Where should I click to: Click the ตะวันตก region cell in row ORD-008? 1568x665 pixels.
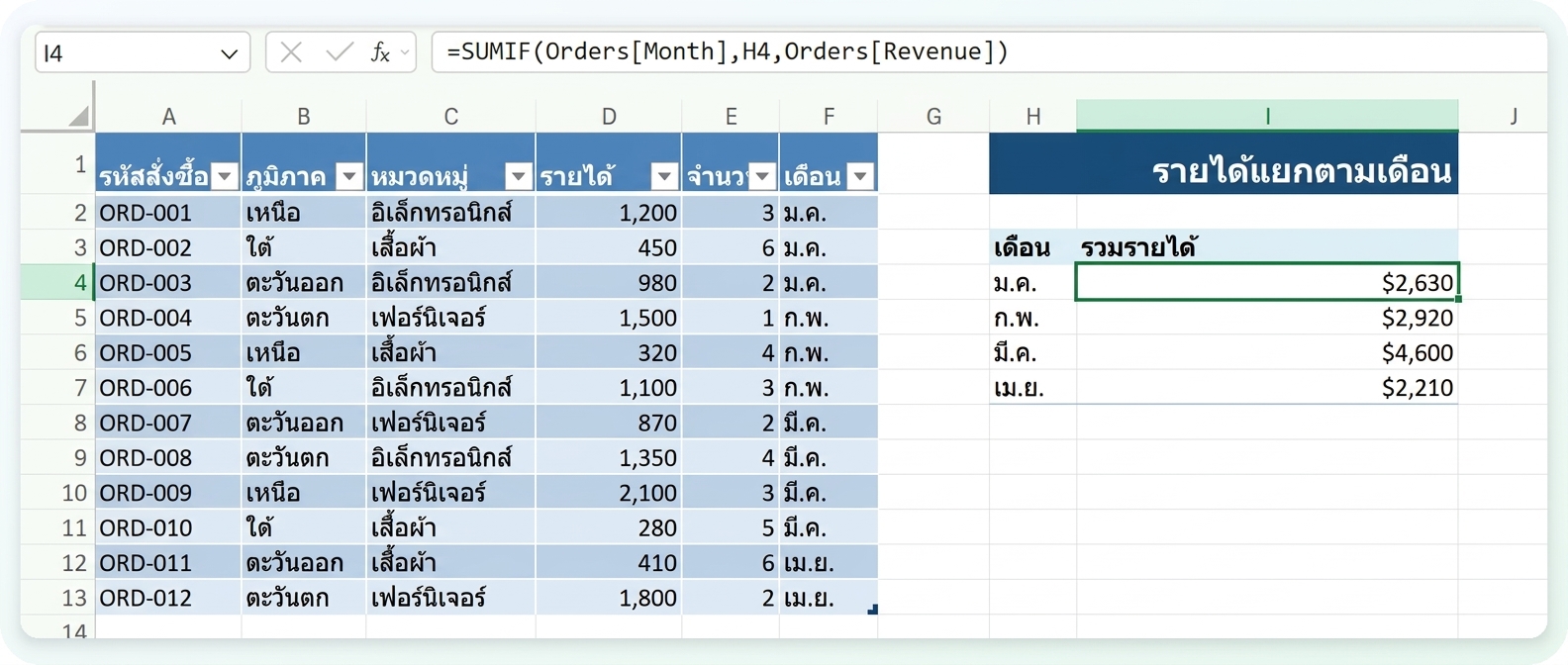point(304,458)
